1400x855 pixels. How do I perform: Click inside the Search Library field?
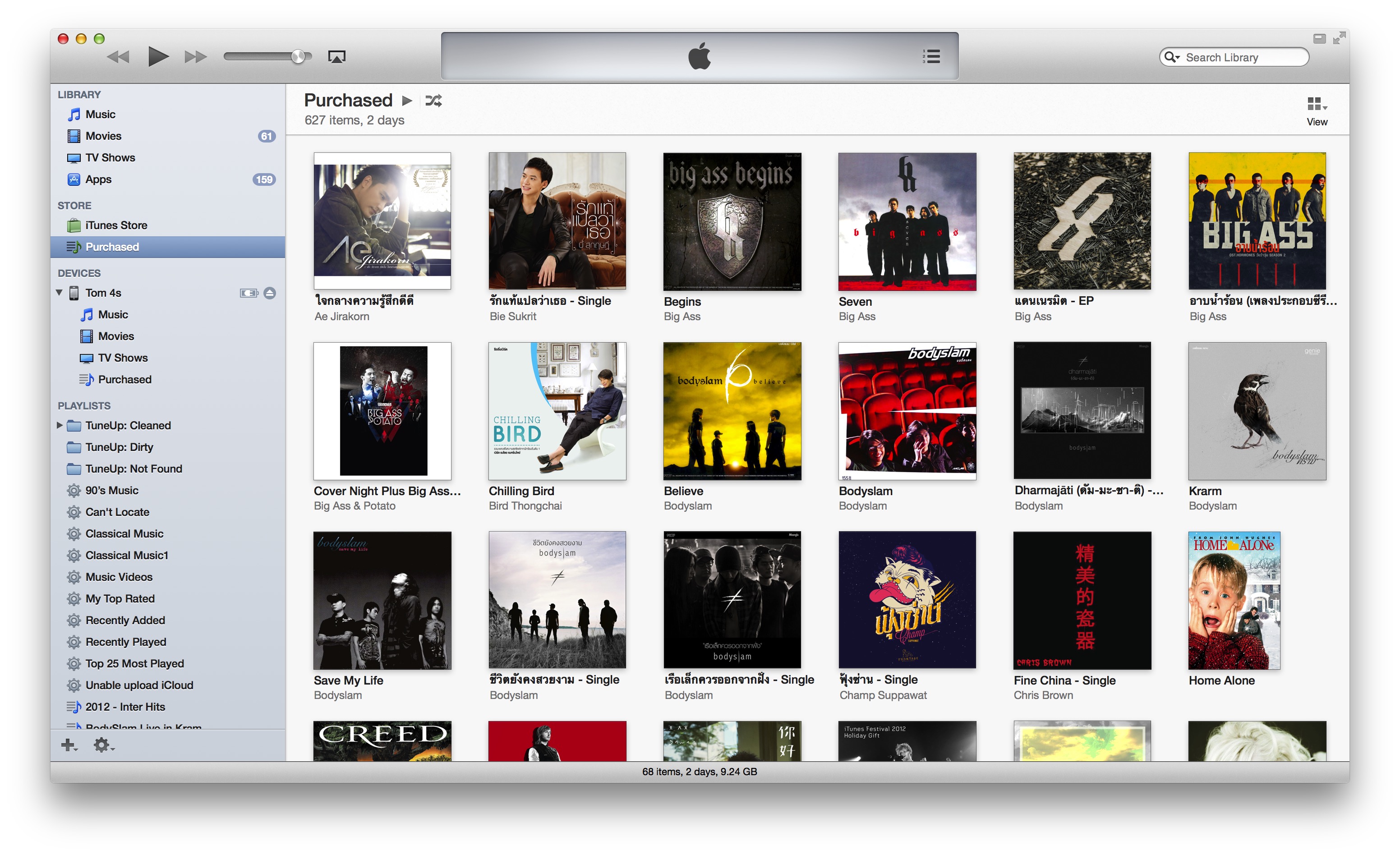tap(1239, 57)
